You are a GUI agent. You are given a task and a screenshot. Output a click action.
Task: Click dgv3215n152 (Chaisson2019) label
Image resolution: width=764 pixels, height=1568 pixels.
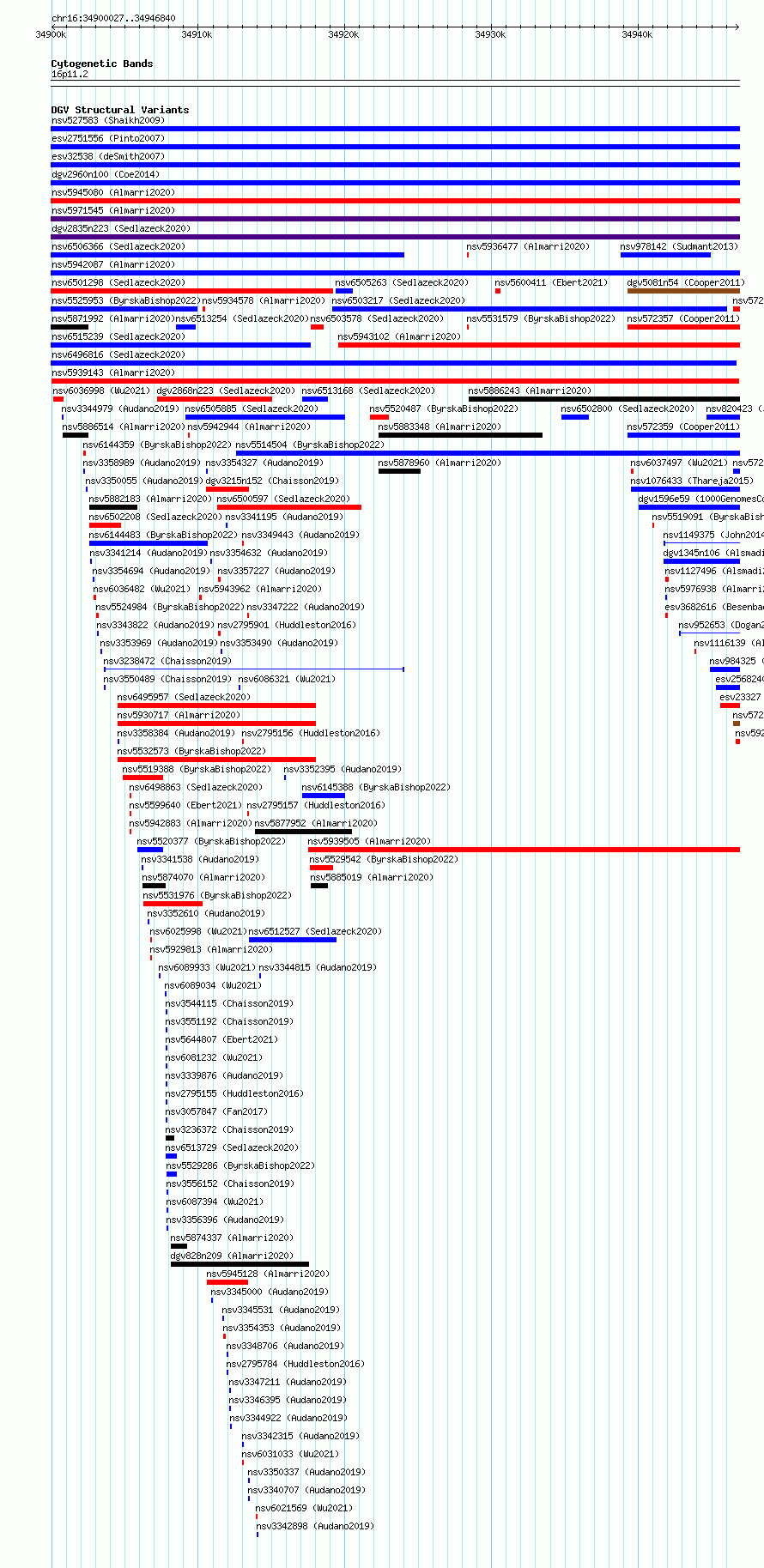pos(272,481)
